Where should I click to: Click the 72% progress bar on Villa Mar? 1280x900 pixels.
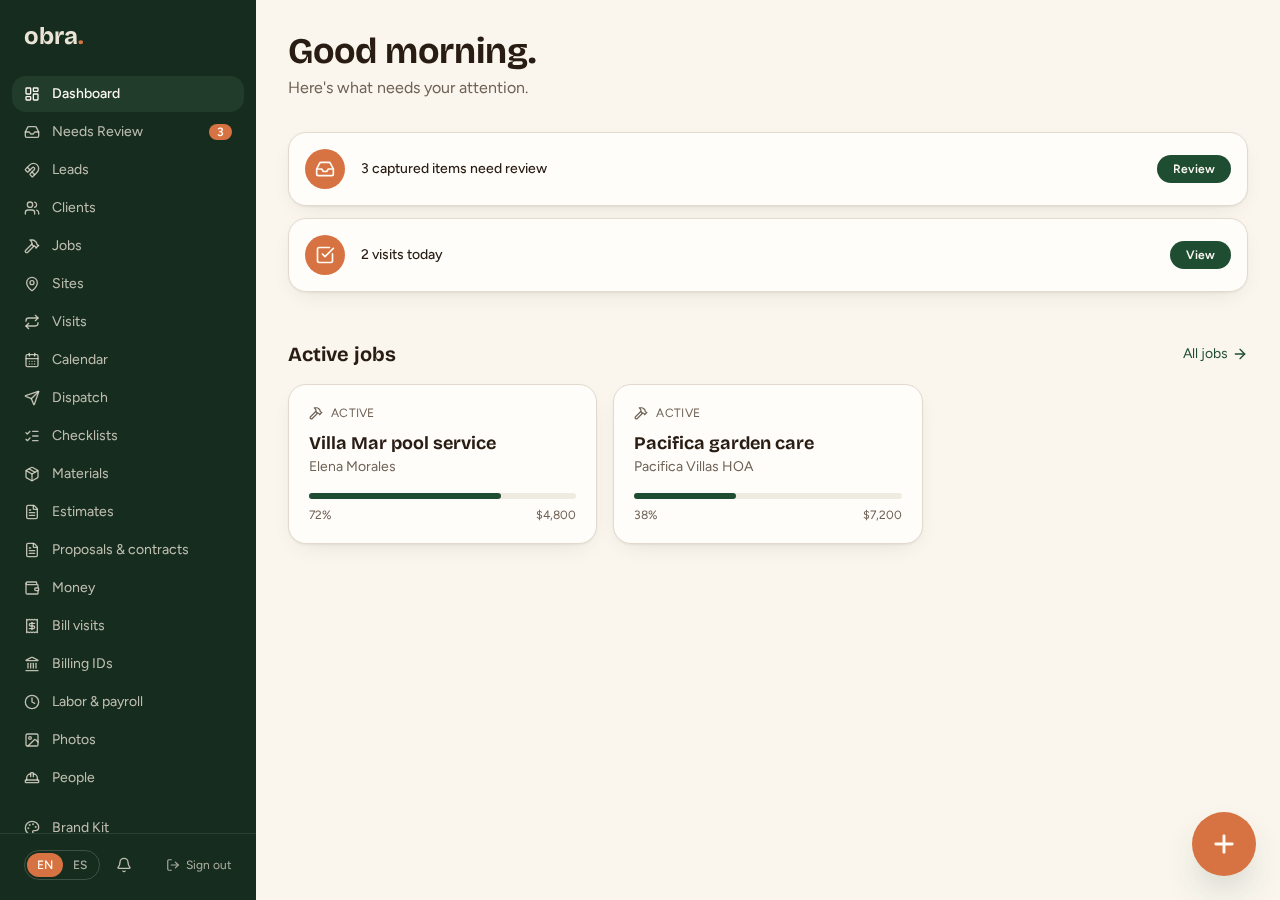pos(442,496)
